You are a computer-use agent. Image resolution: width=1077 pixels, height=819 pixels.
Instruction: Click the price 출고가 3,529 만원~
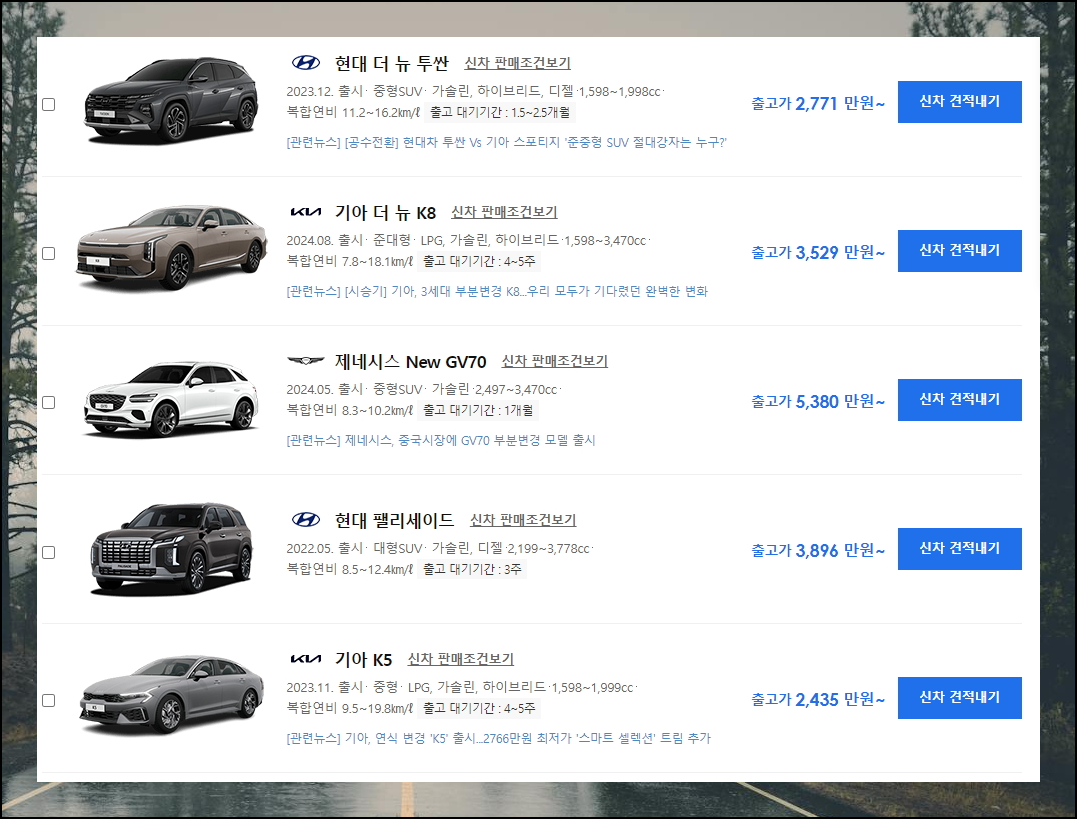(817, 252)
